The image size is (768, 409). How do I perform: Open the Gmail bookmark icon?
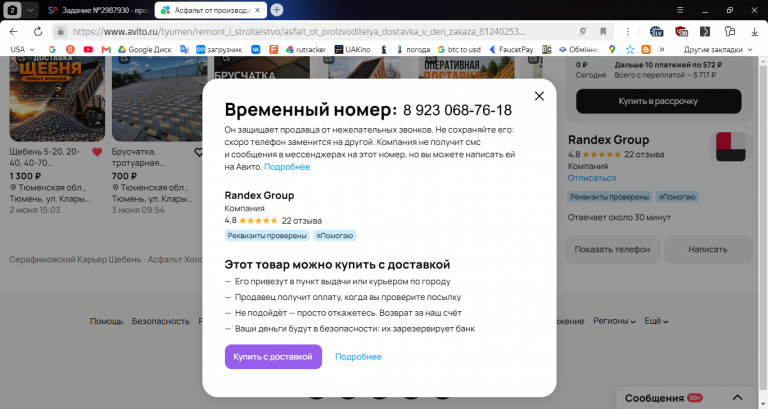[x=106, y=49]
